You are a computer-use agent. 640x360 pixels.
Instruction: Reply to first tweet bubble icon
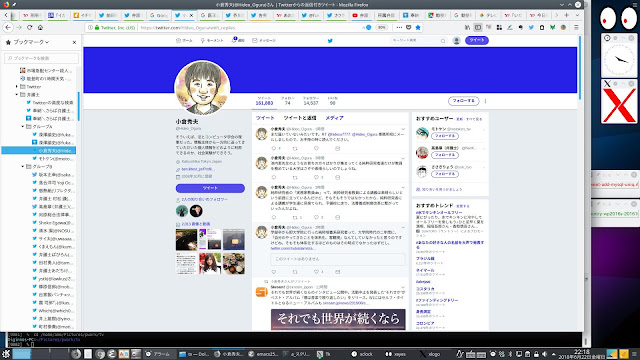tap(273, 148)
